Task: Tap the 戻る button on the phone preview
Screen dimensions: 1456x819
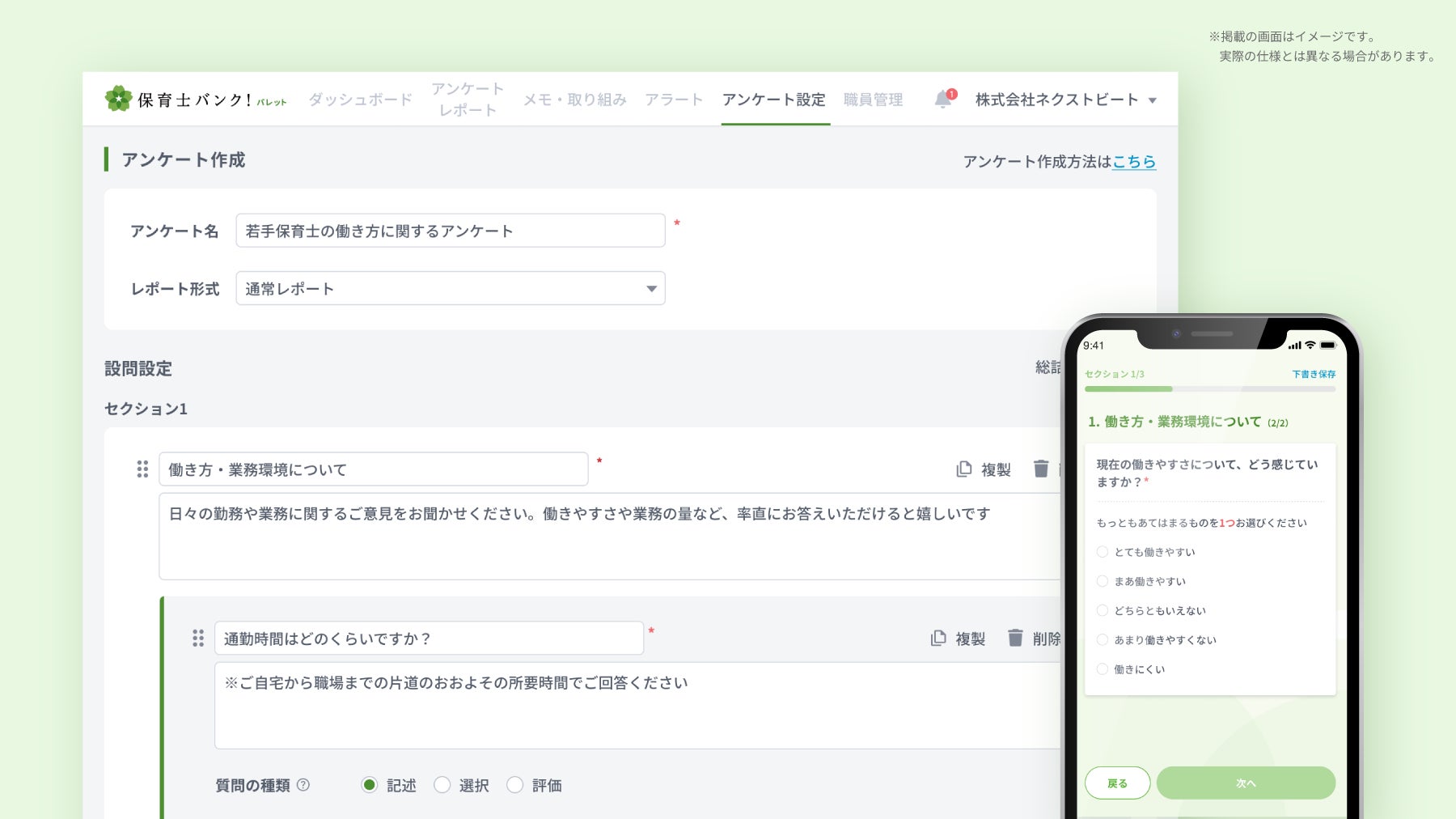Action: [x=1117, y=783]
